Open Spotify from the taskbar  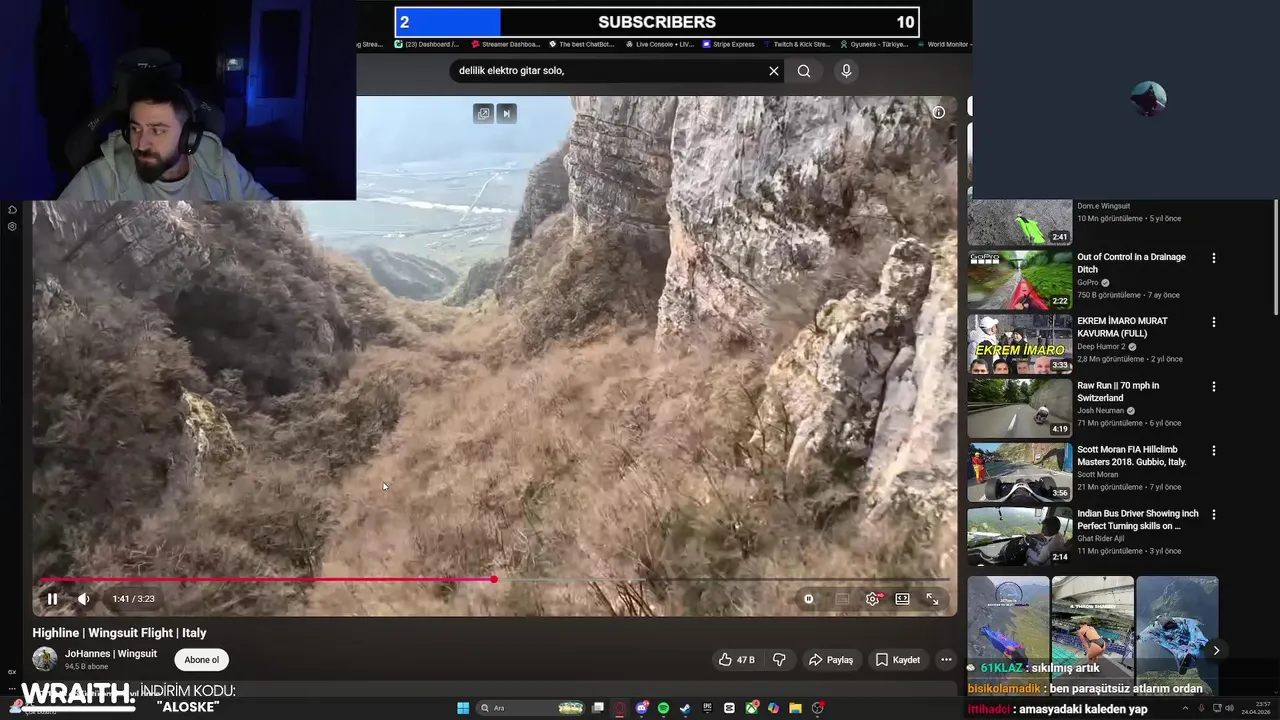pos(663,708)
